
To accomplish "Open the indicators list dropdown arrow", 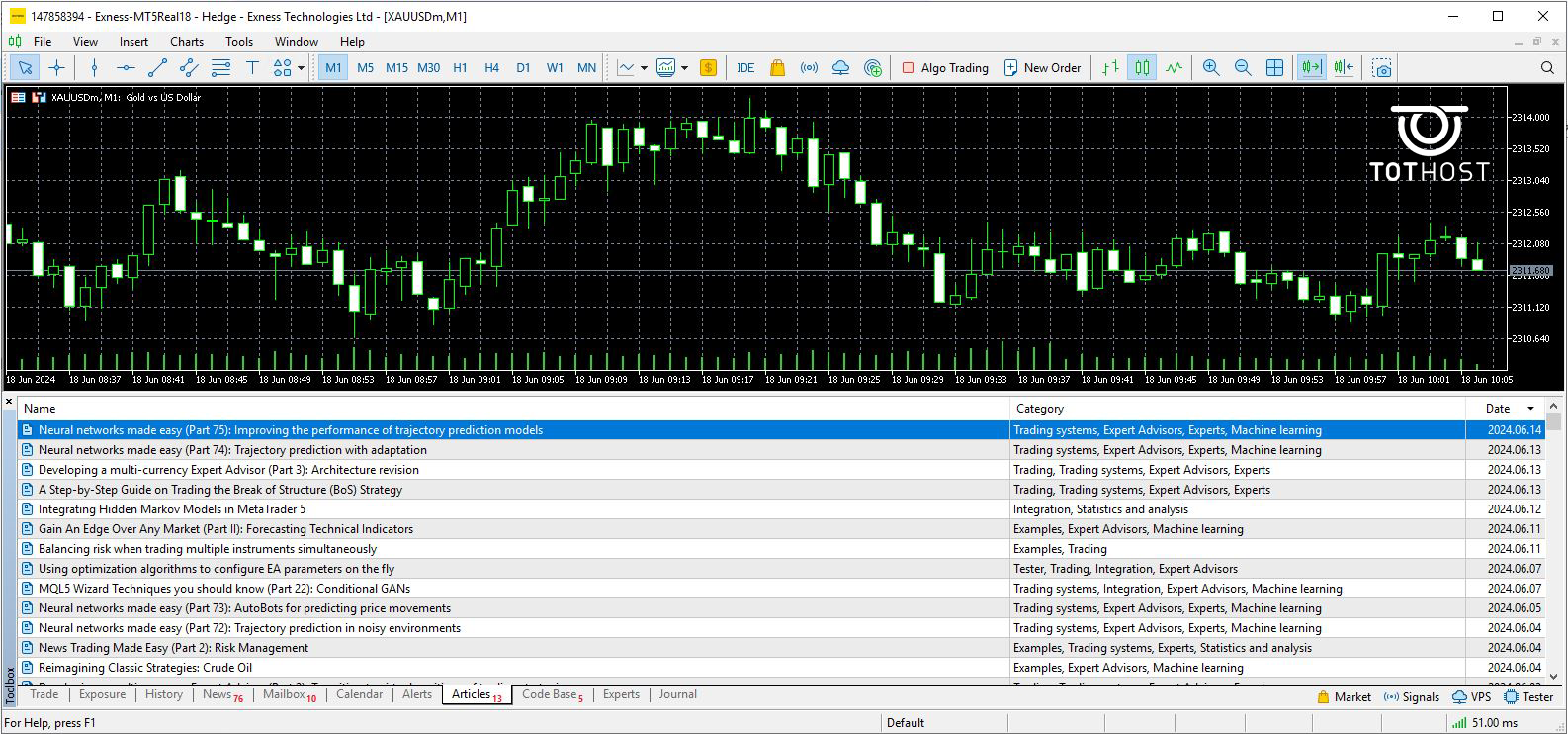I will click(x=644, y=68).
